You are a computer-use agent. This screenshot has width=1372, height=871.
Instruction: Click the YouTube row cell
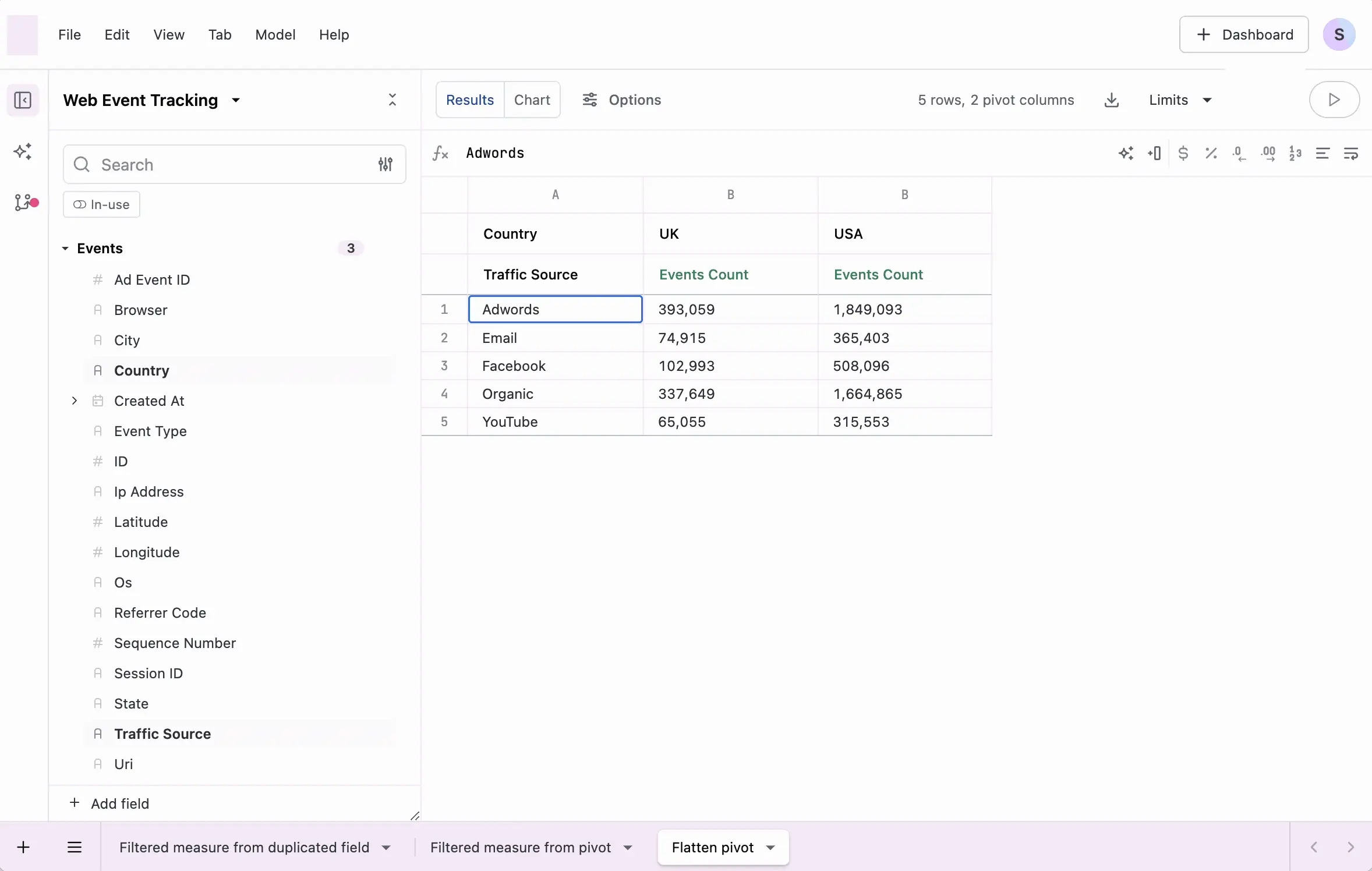[555, 422]
